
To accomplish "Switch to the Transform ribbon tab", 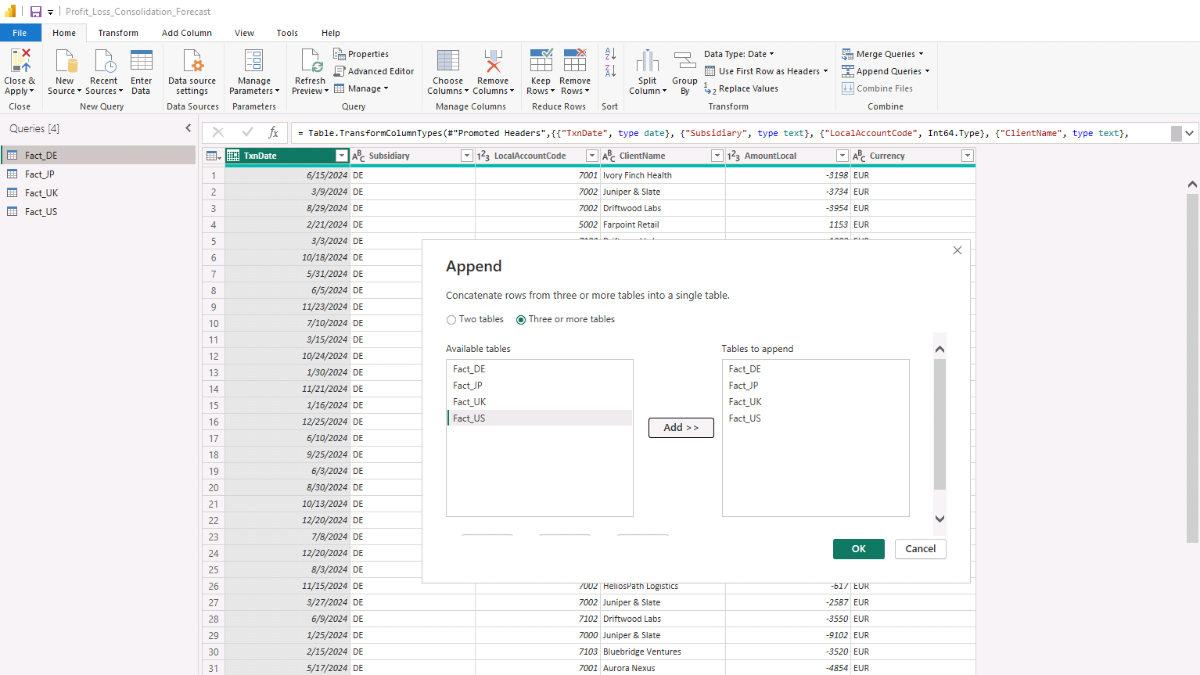I will coord(118,33).
